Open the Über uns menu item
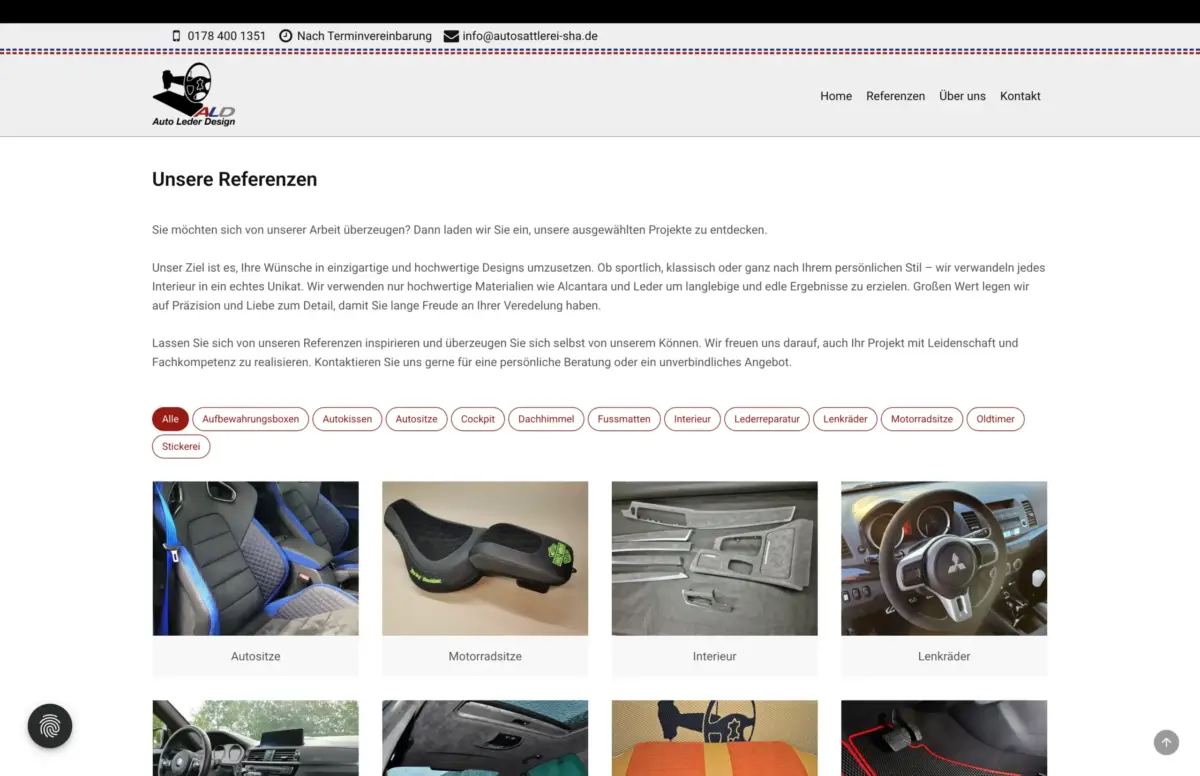This screenshot has height=776, width=1200. [x=962, y=96]
